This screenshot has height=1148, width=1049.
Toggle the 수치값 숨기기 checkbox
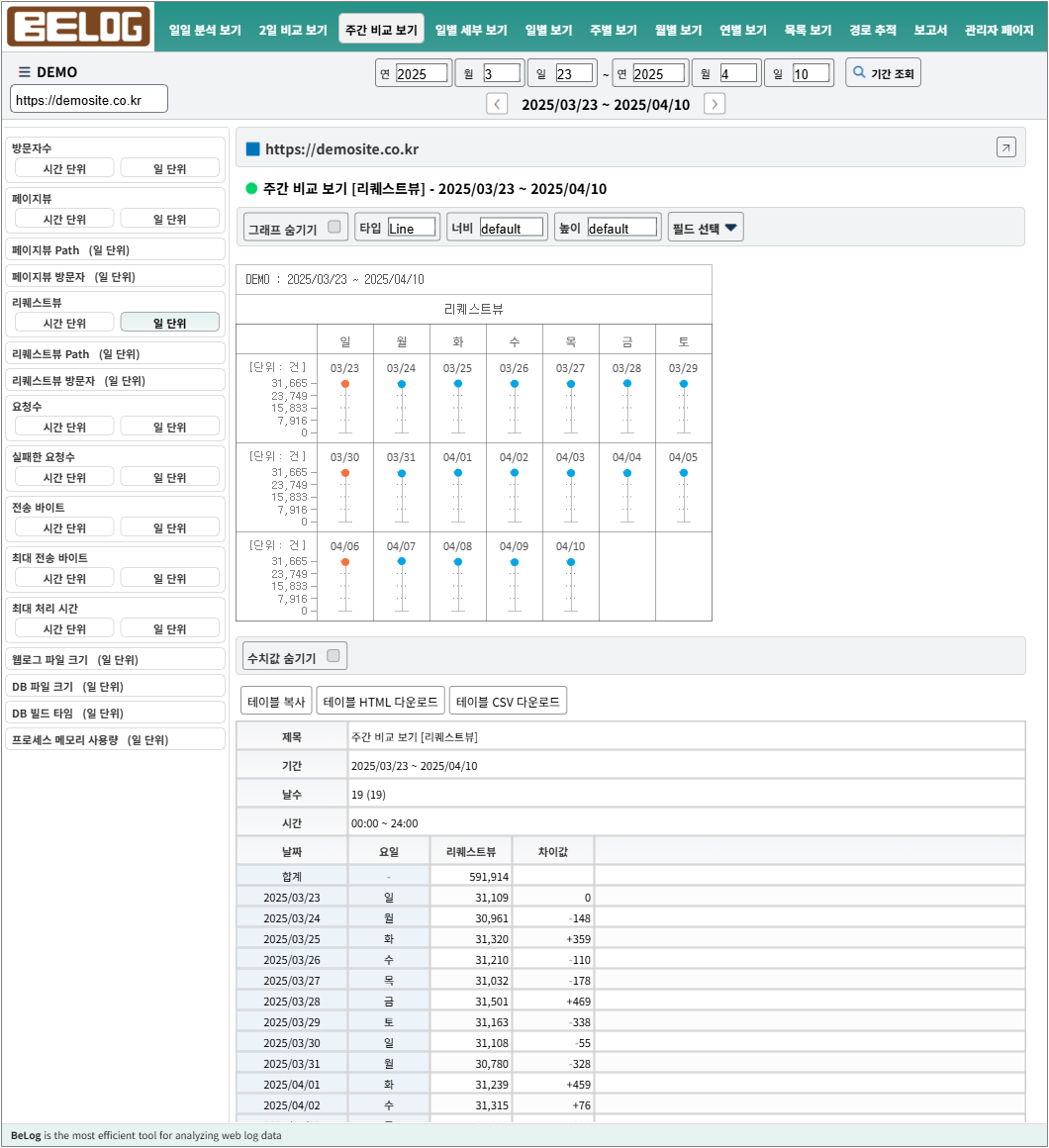(334, 656)
